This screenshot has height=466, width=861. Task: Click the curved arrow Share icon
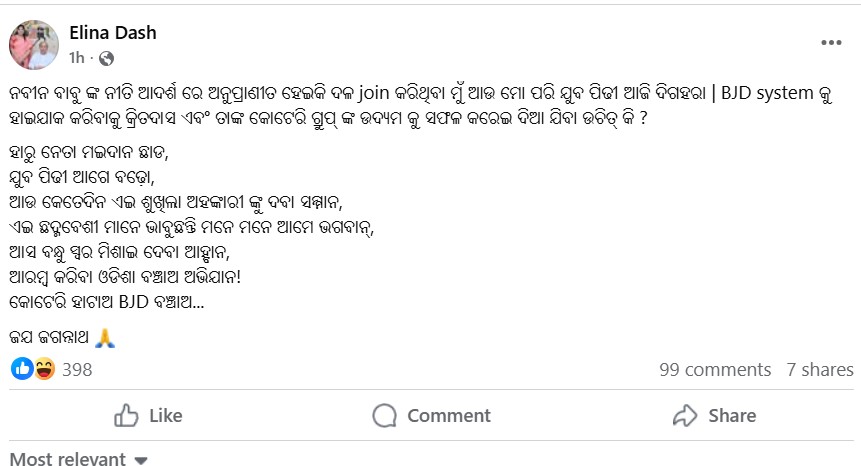685,415
